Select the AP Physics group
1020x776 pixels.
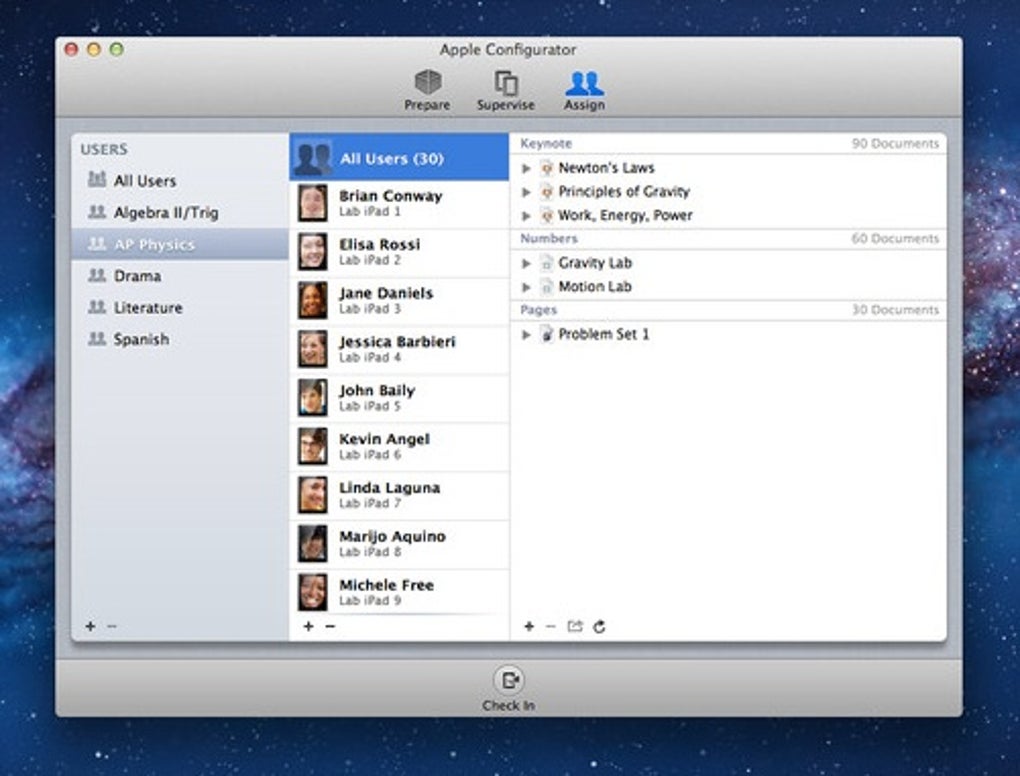point(180,244)
